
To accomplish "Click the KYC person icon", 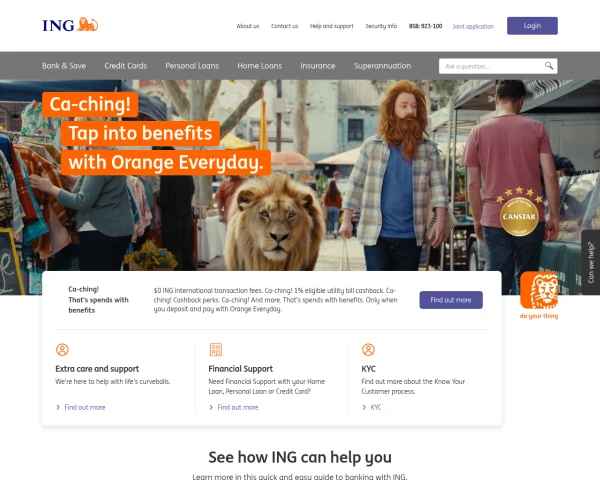I will 368,349.
